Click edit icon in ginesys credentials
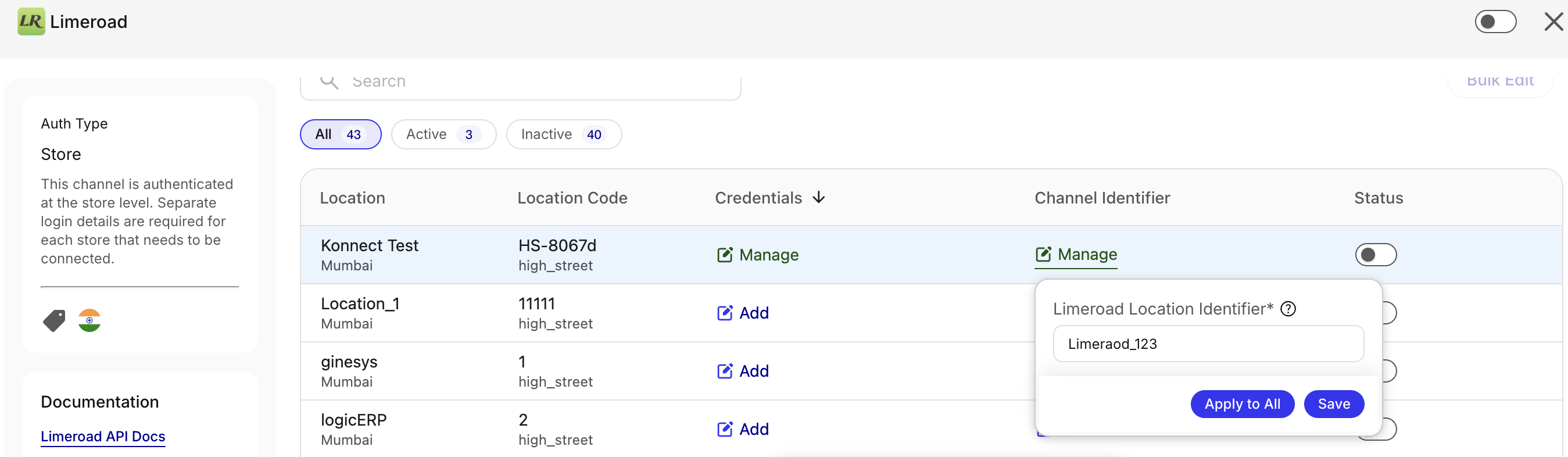 coord(724,370)
